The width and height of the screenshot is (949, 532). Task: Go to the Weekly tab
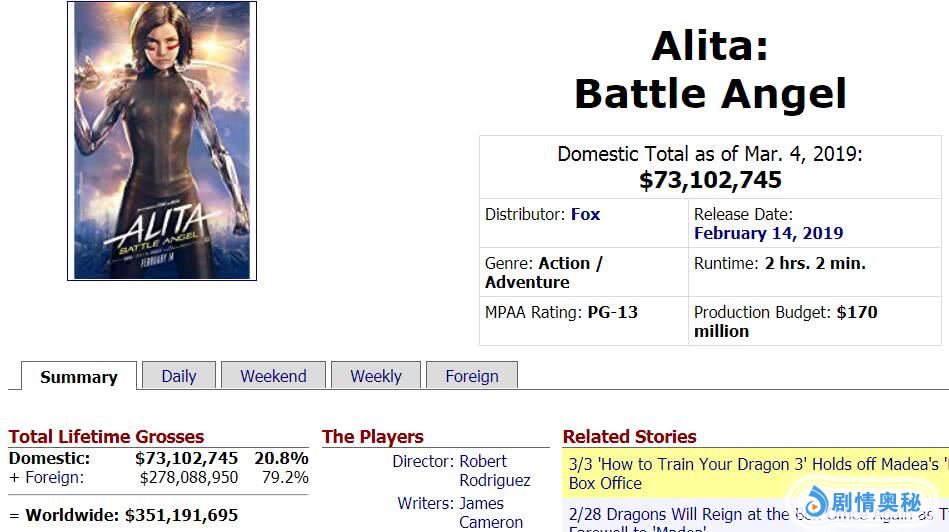(x=375, y=376)
